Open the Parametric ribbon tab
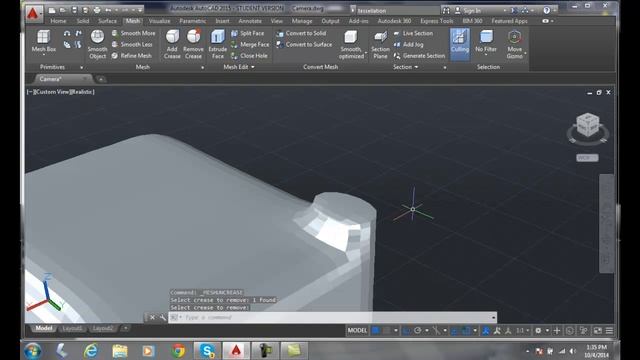Screen dimensions: 640x360 (193, 21)
